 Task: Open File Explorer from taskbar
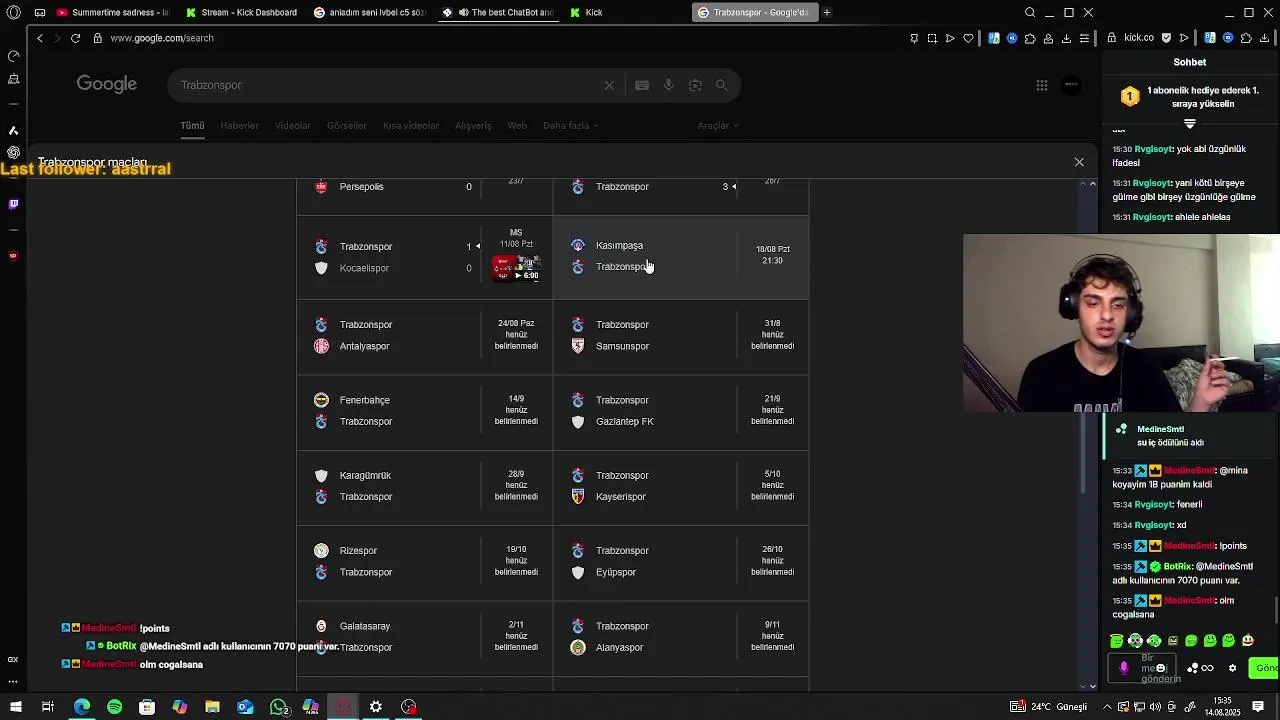(212, 707)
